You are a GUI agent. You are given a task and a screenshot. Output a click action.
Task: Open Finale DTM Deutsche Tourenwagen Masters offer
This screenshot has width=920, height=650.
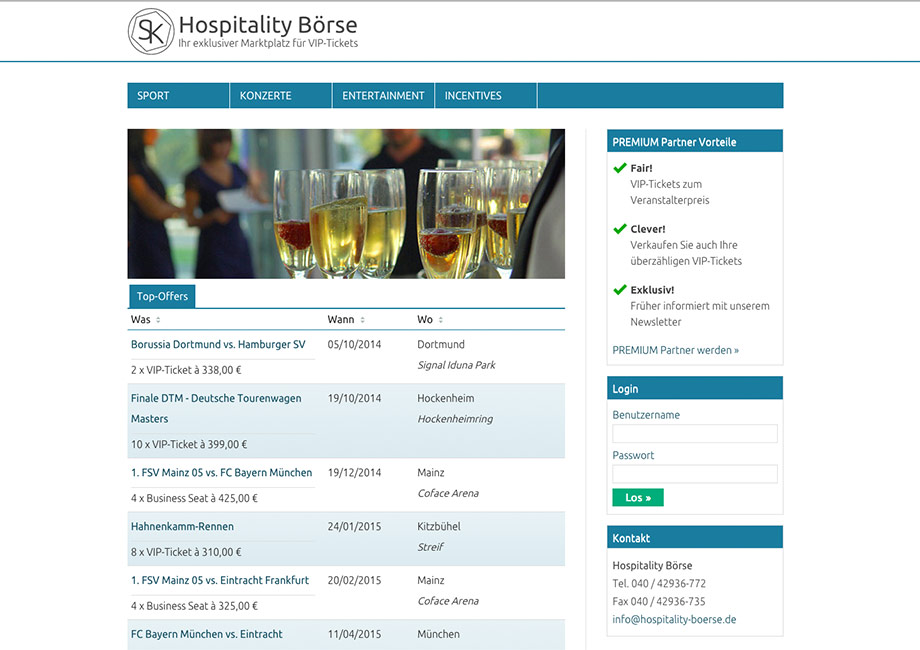click(x=216, y=408)
